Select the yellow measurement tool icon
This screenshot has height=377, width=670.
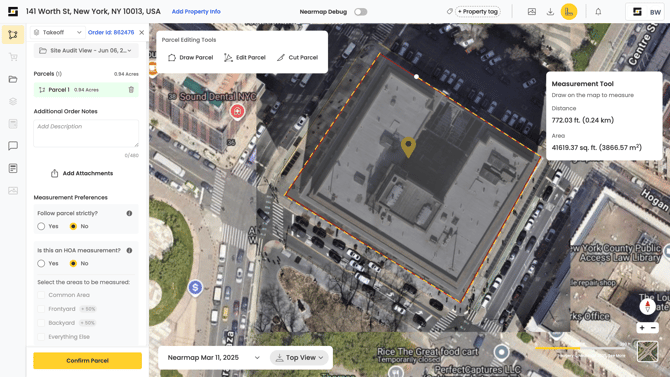[x=569, y=12]
